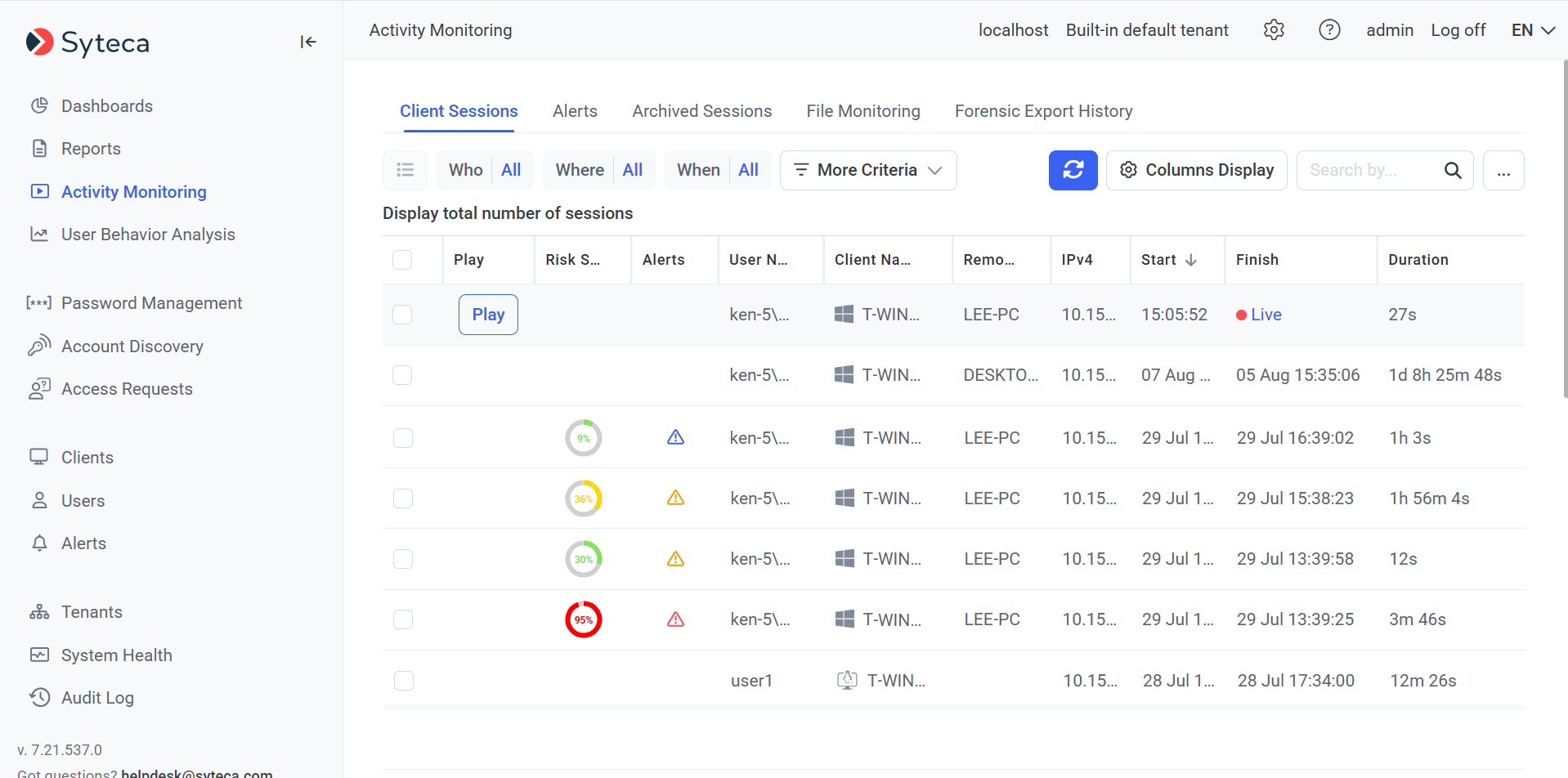
Task: Open the Who filter dropdown
Action: (484, 170)
